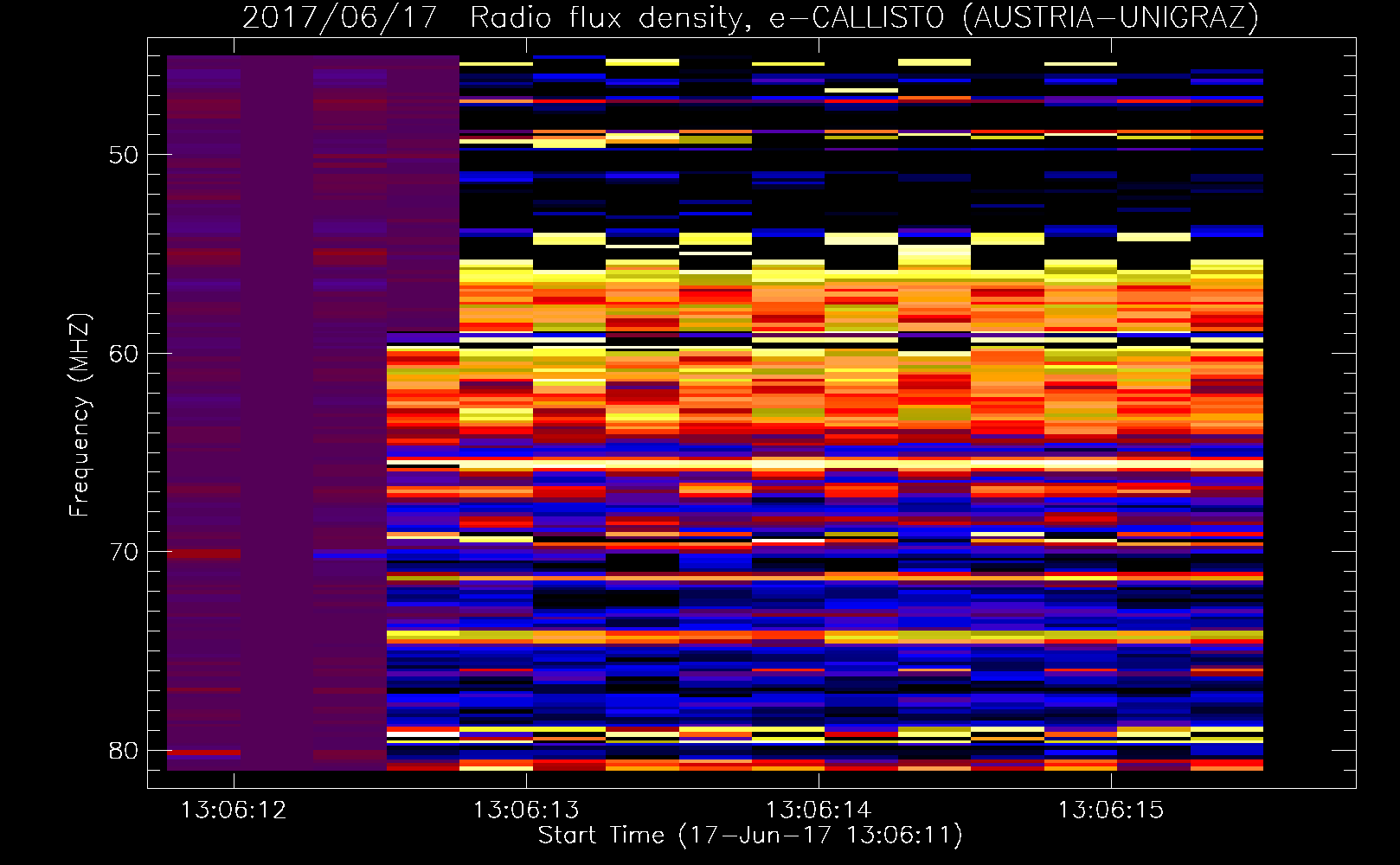Click the 'Start Time (17-Jun-17 13:06:11)' axis label
This screenshot has height=865, width=1400.
tap(750, 836)
